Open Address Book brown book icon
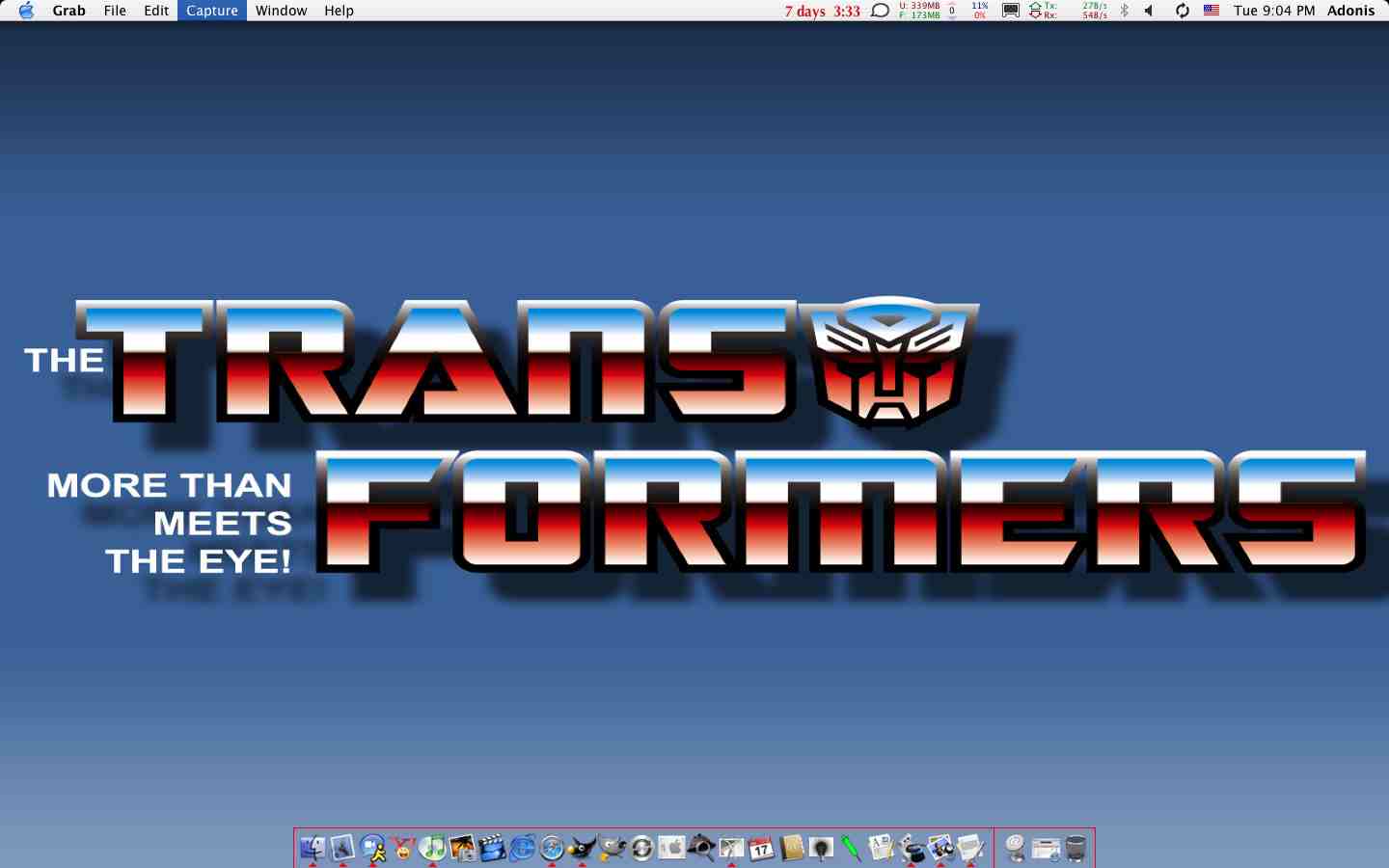The image size is (1389, 868). tap(791, 848)
